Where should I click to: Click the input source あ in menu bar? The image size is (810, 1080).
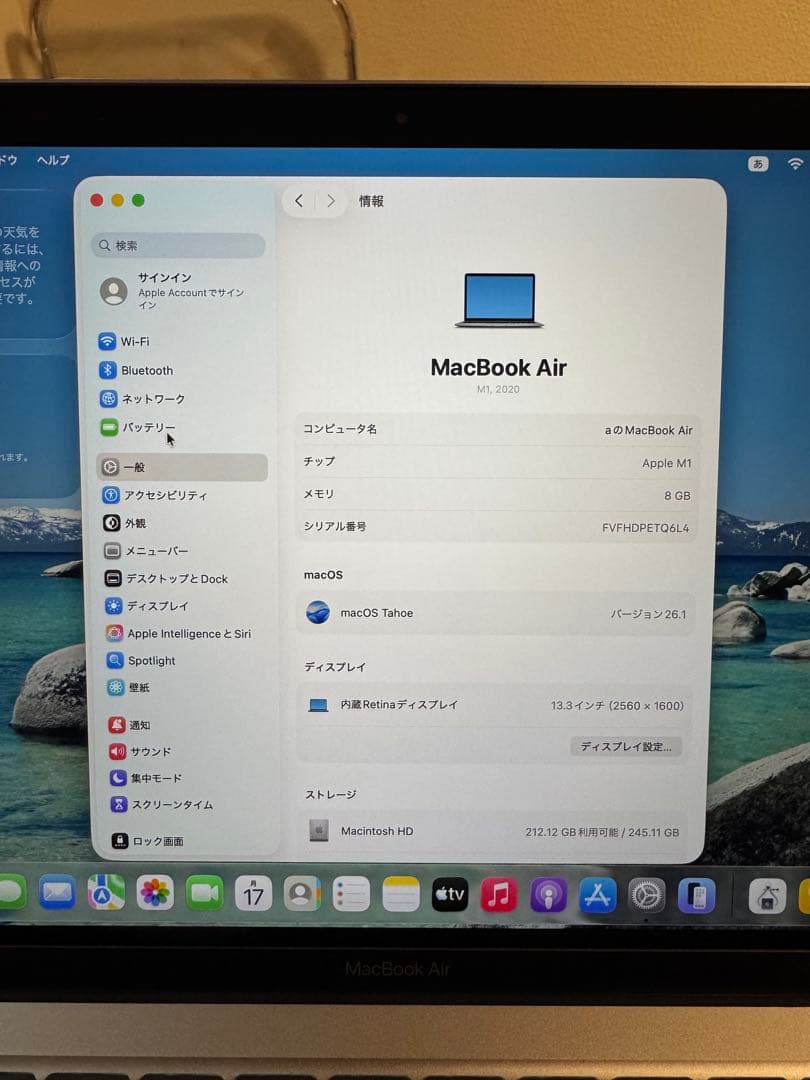(x=760, y=161)
